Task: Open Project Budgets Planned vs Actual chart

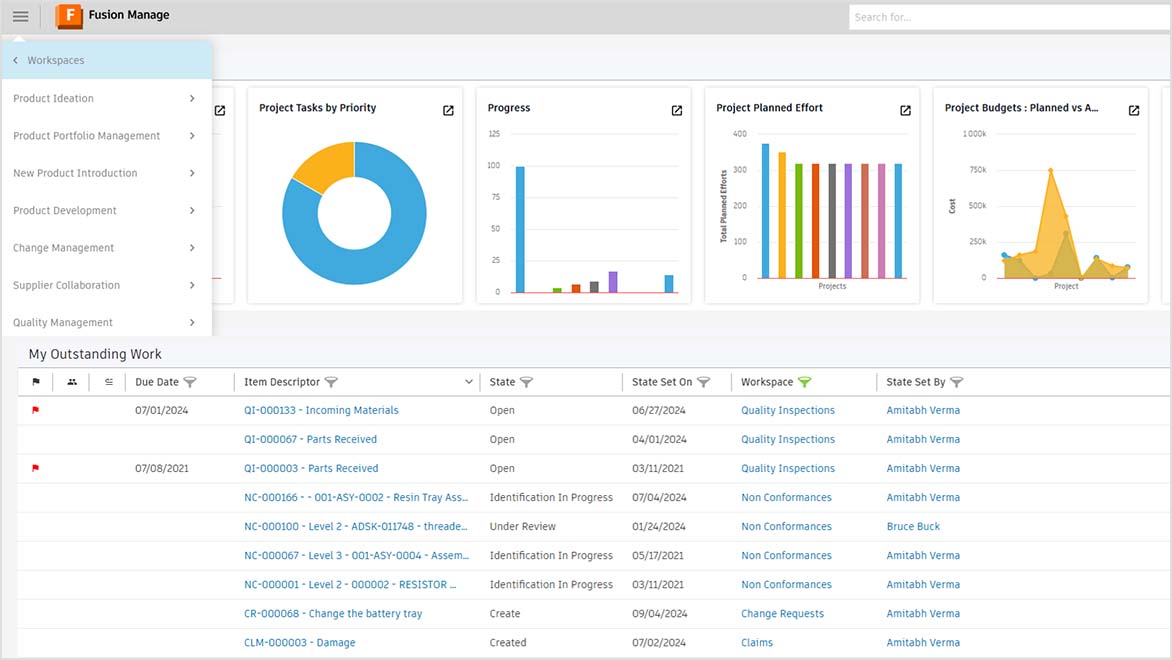Action: point(1133,110)
